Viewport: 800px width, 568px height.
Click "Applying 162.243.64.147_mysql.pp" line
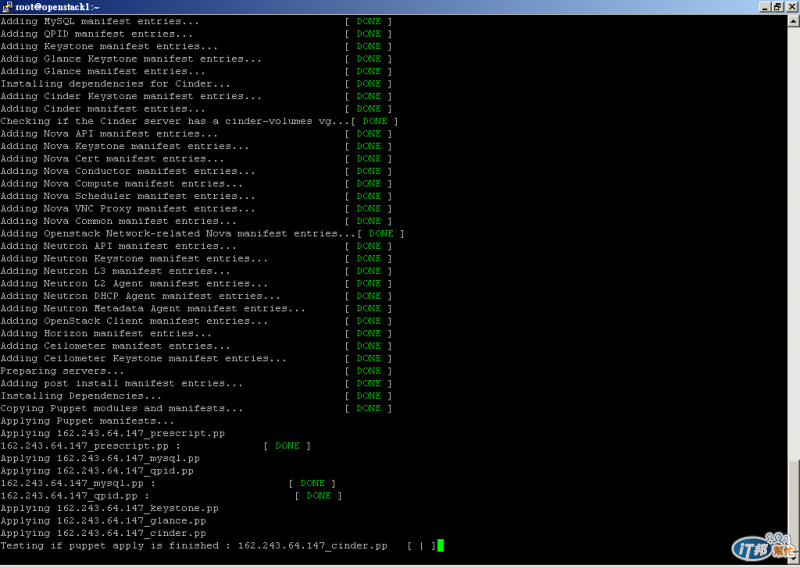point(100,458)
